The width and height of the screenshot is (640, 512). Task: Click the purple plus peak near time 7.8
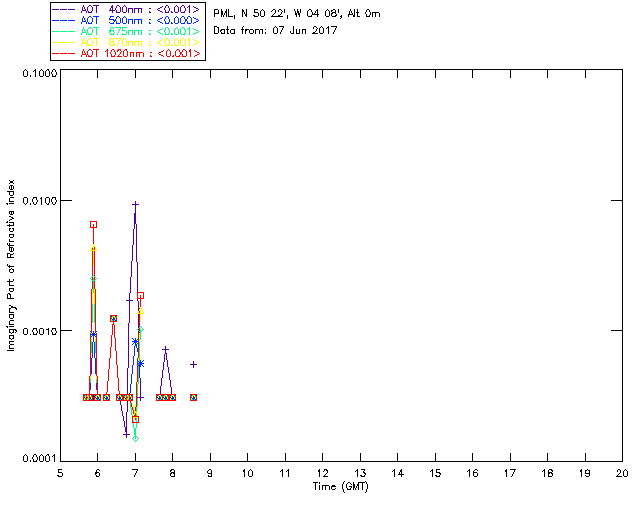[x=165, y=349]
